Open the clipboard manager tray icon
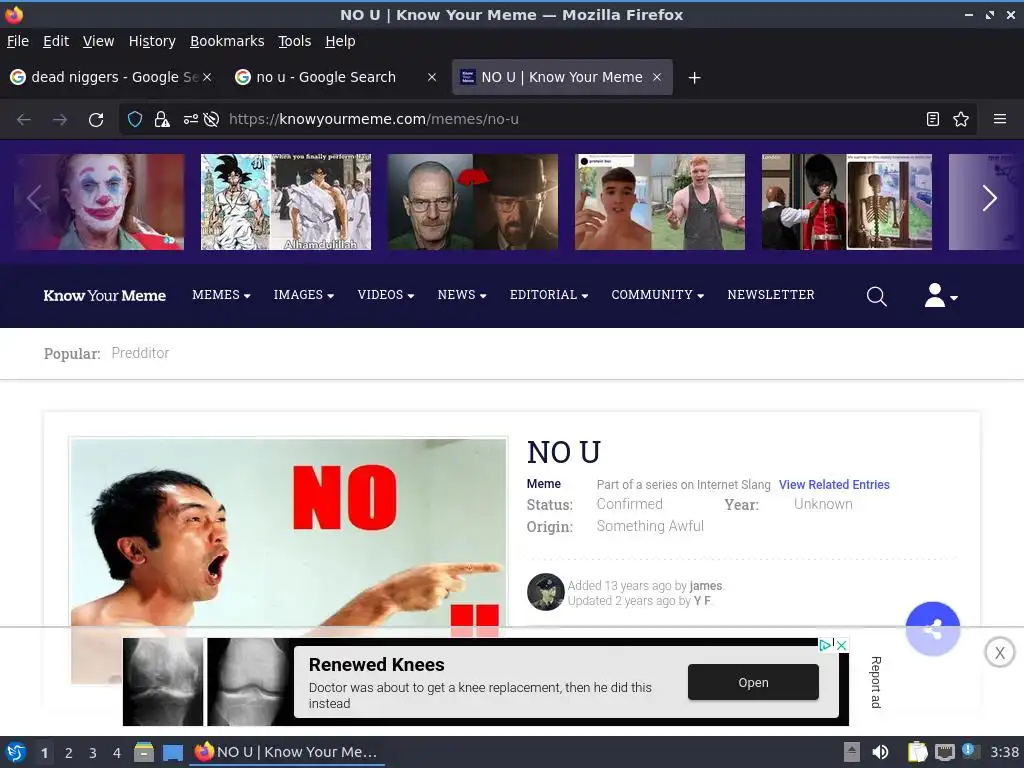 pos(917,752)
